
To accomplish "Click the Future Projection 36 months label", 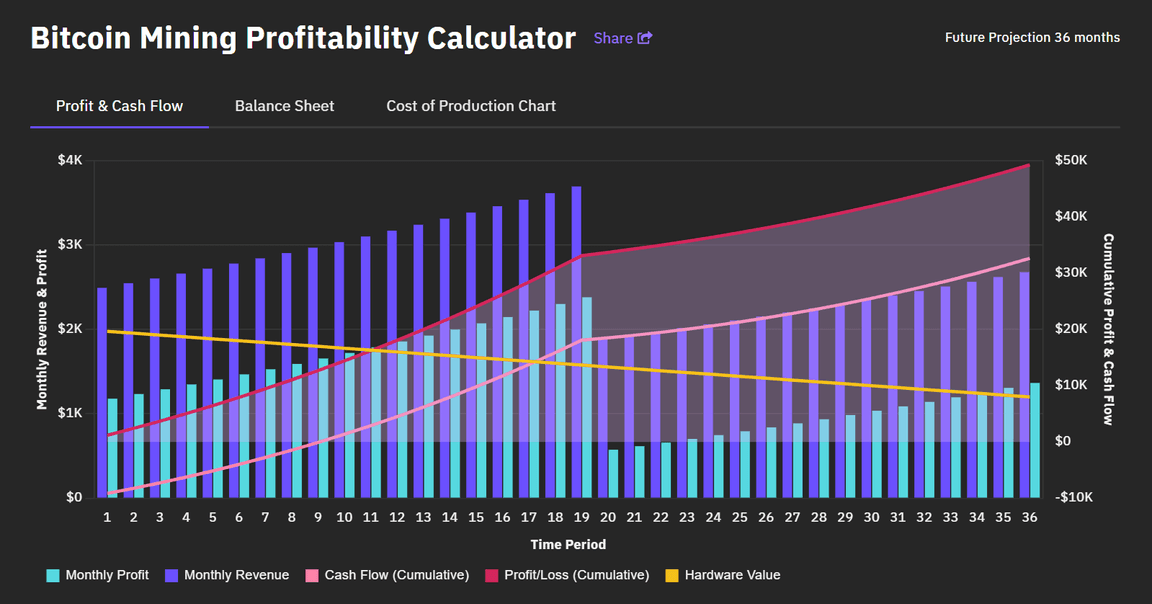I will click(x=1032, y=37).
